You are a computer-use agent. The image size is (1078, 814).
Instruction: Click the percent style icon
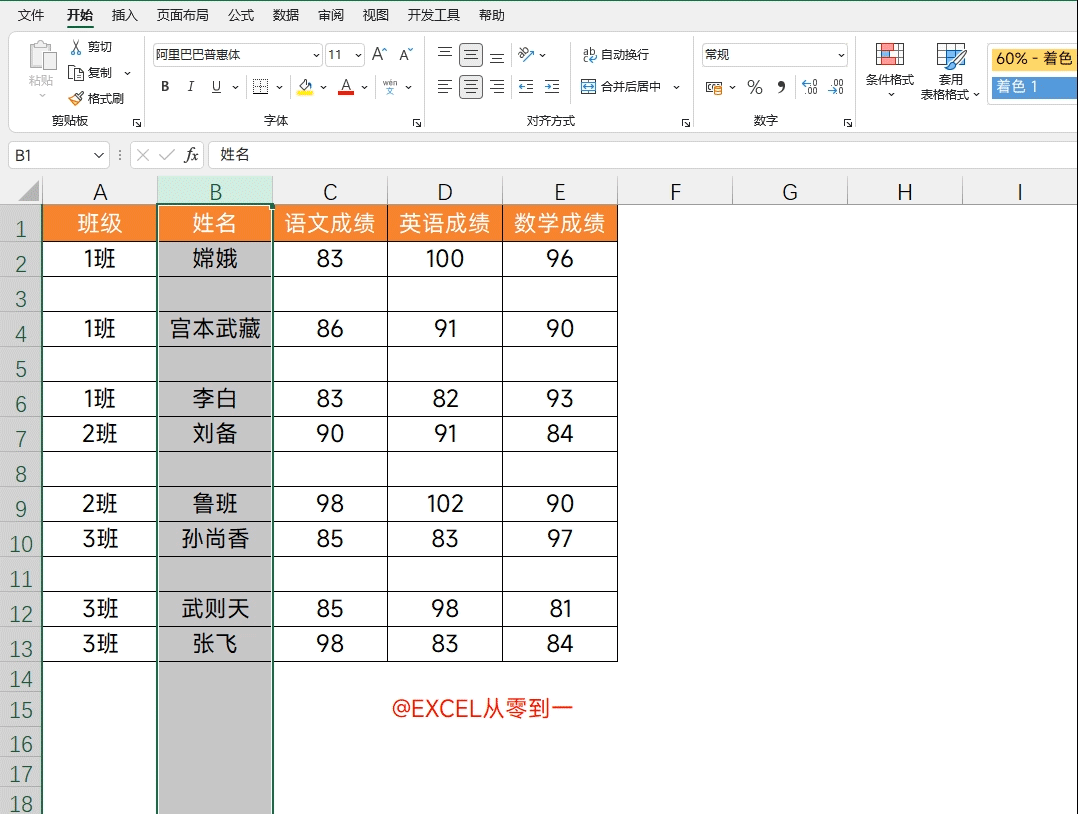[754, 88]
